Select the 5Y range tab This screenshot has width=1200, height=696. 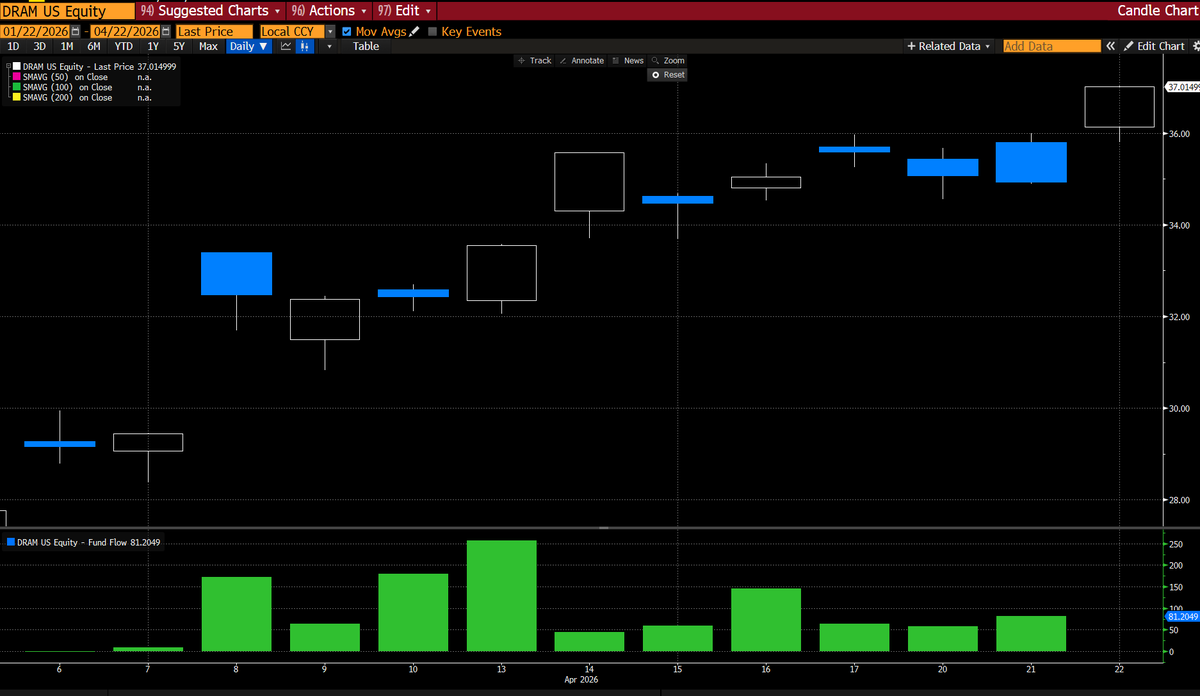(179, 46)
